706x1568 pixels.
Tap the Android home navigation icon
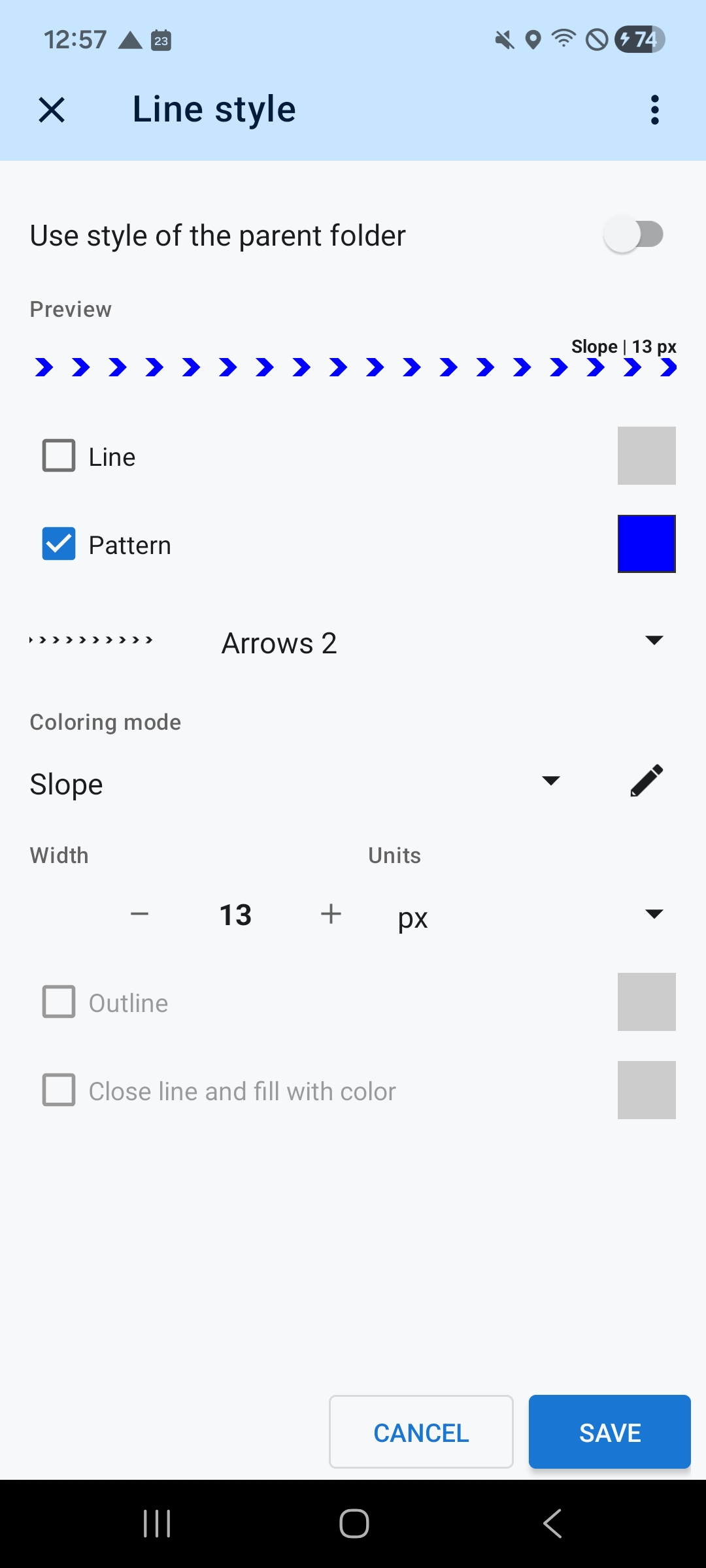(x=354, y=1524)
